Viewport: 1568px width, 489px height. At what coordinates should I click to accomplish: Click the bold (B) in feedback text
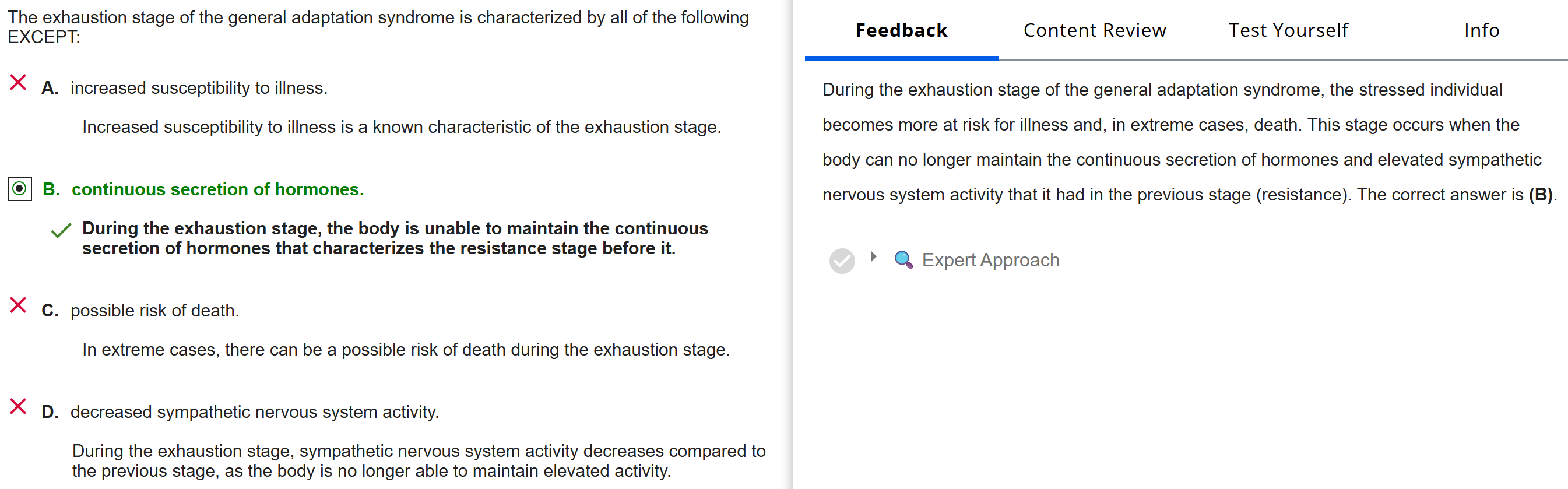point(1541,195)
